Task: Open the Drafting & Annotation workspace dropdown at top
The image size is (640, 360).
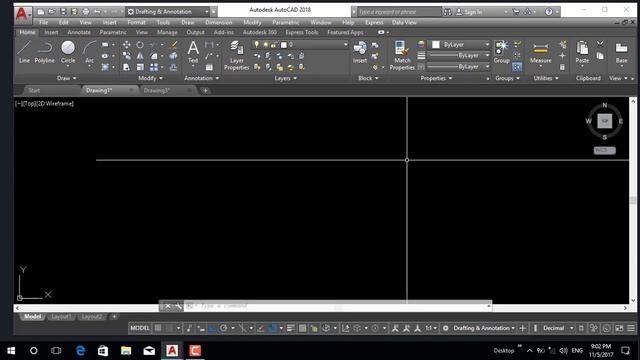Action: [x=168, y=12]
